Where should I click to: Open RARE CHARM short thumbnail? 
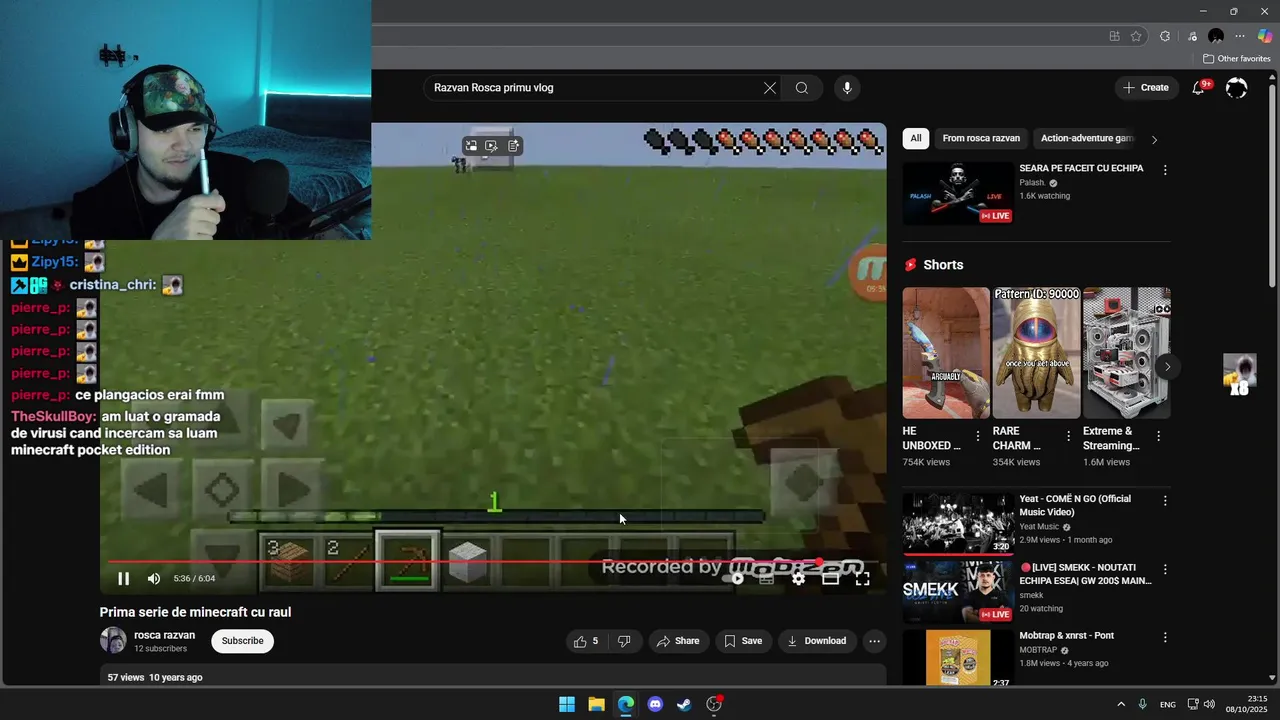pyautogui.click(x=1036, y=353)
